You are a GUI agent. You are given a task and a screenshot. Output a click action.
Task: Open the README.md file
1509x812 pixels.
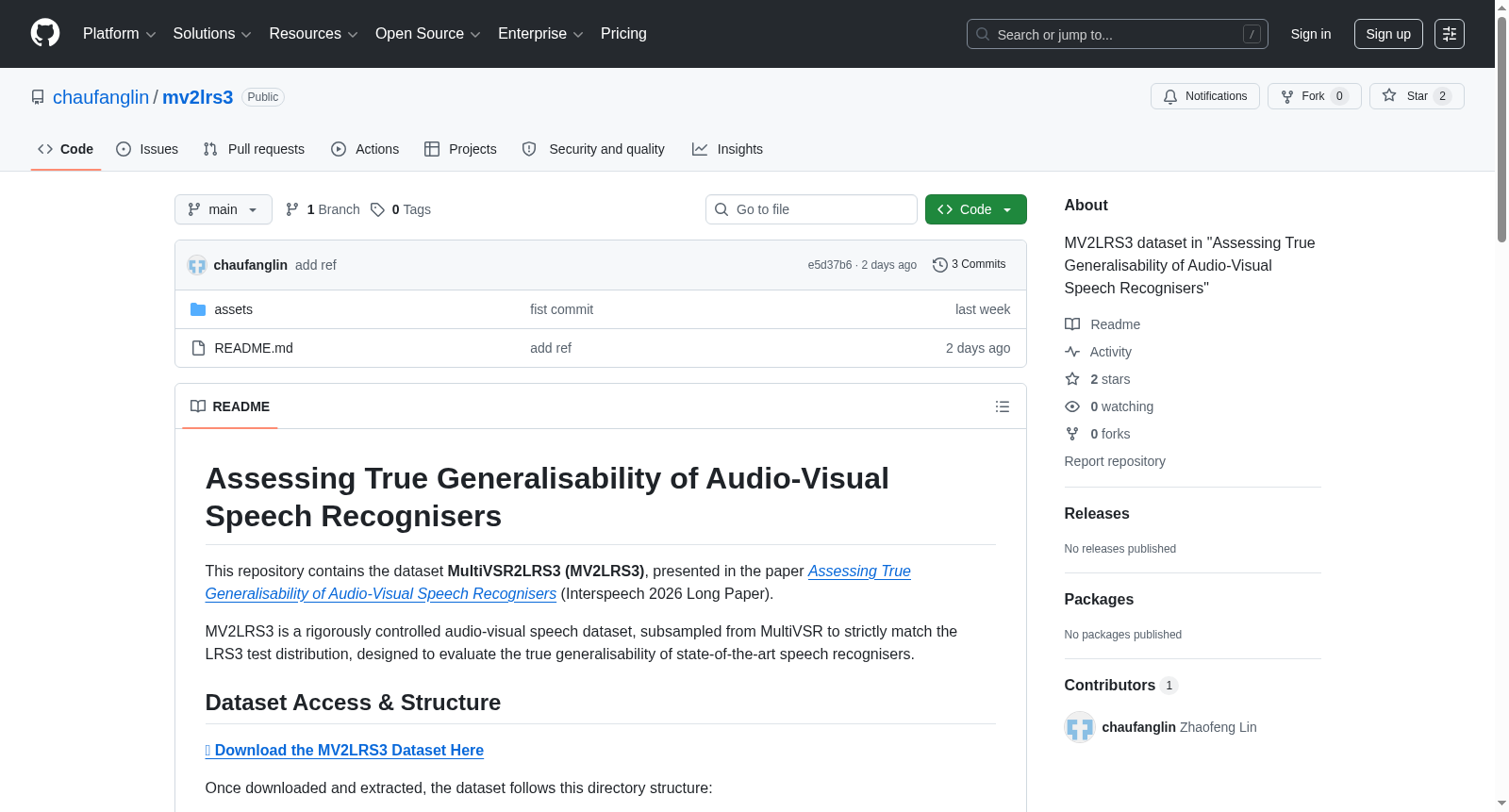click(x=254, y=348)
